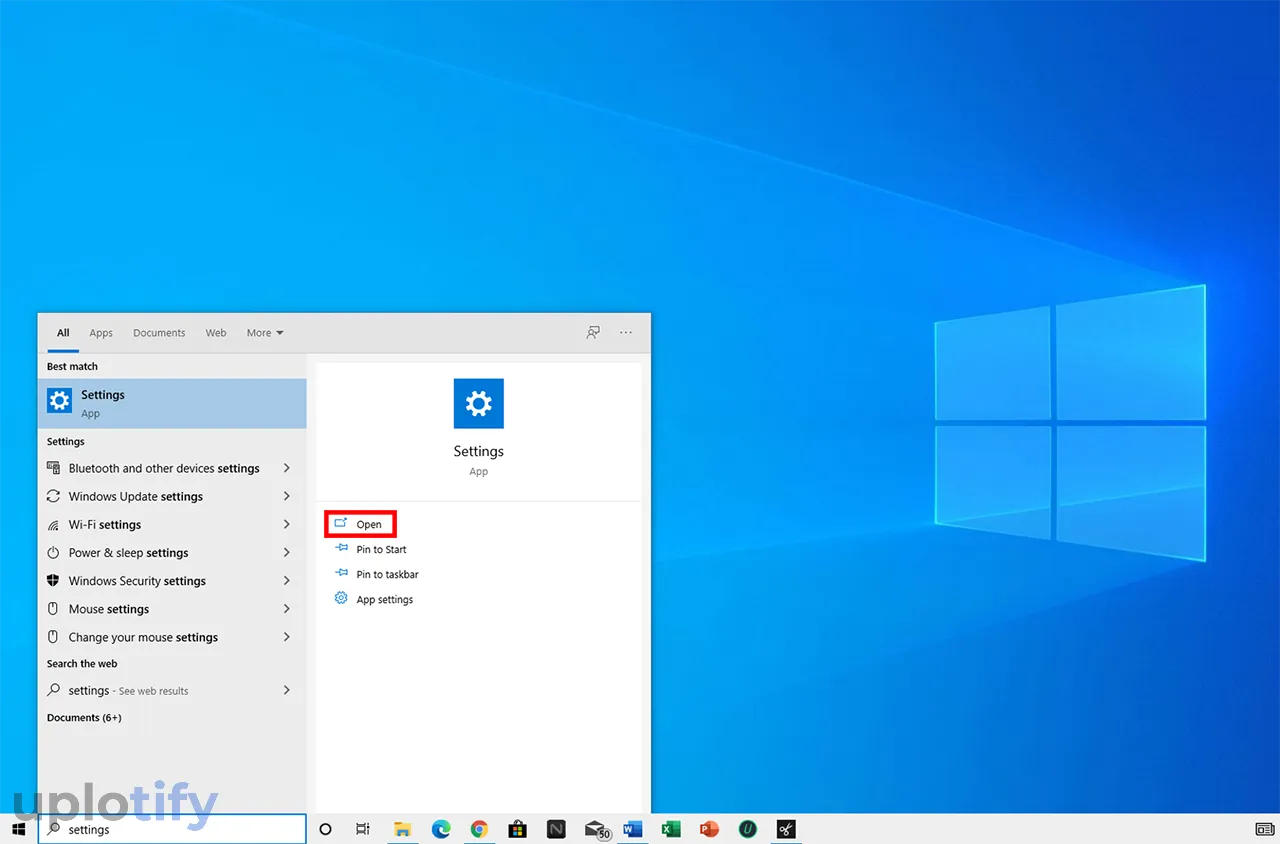The width and height of the screenshot is (1280, 844).
Task: Open the notification center icon
Action: pyautogui.click(x=1264, y=829)
